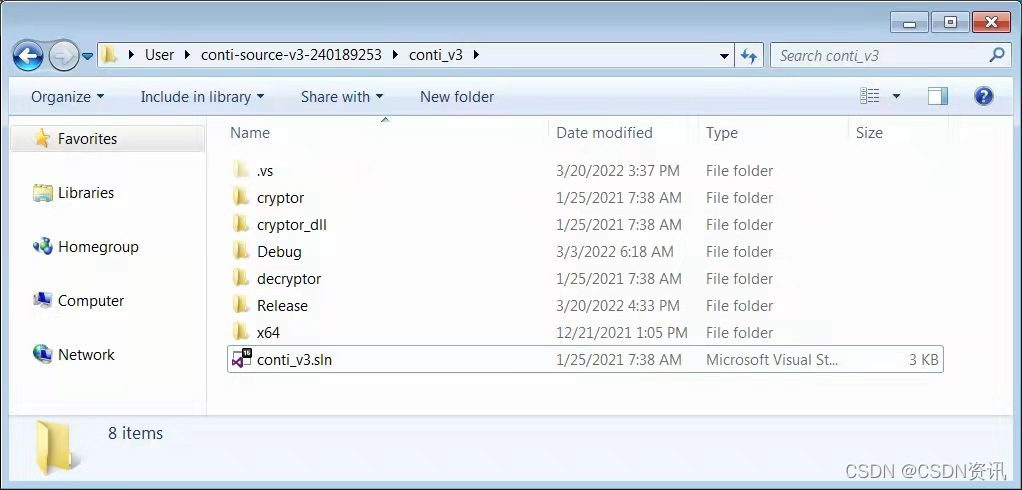
Task: Open the cryptor folder icon
Action: point(241,197)
